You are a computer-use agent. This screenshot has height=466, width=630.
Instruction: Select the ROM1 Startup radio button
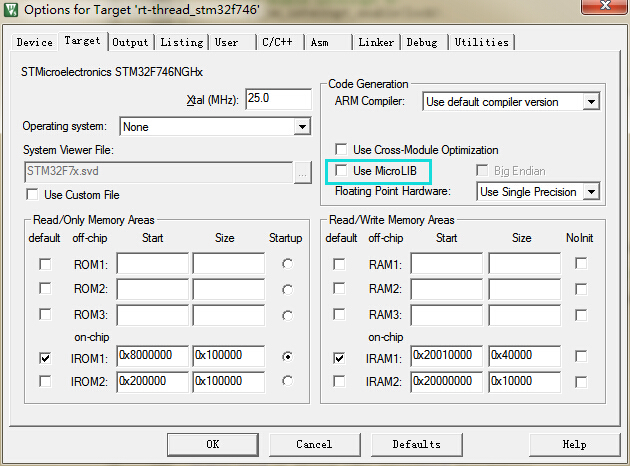289,264
